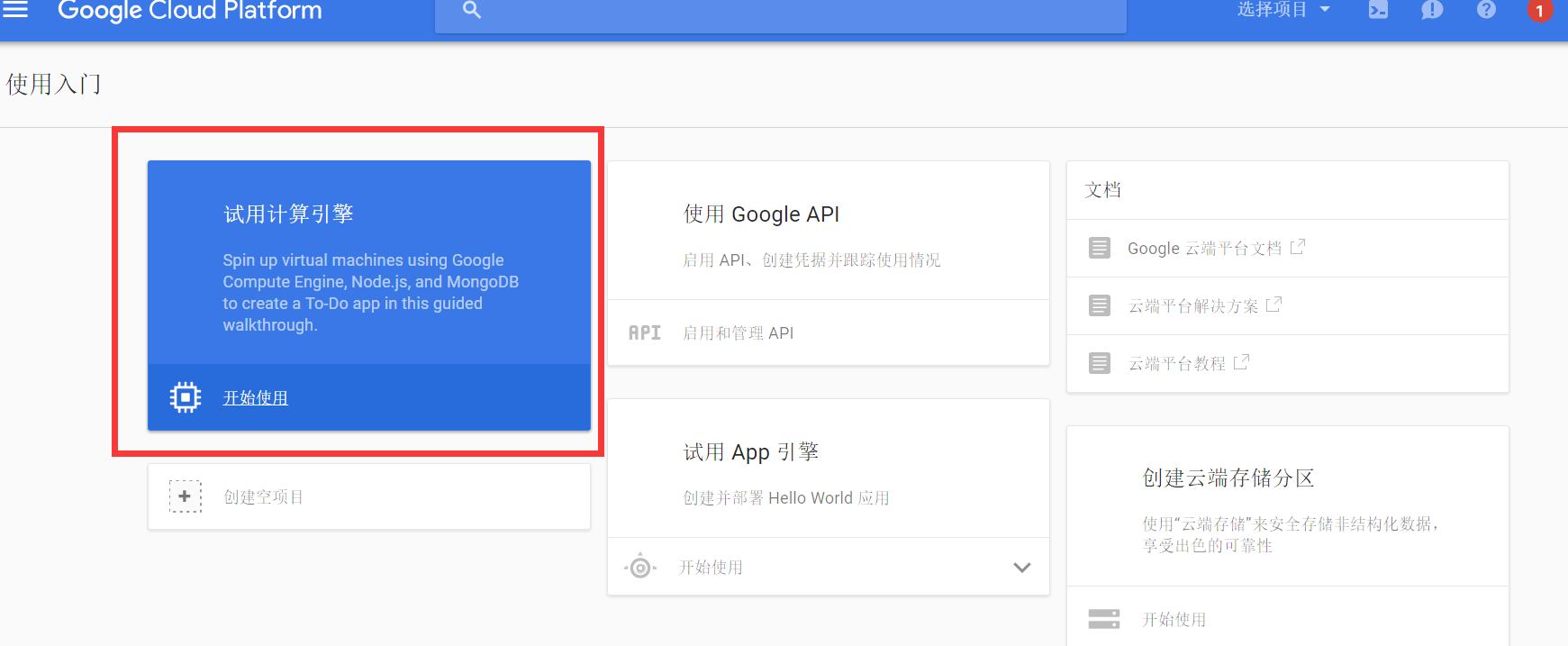Screen dimensions: 1568x646
Task: Open 云端平台解决方案 link
Action: coord(1193,305)
